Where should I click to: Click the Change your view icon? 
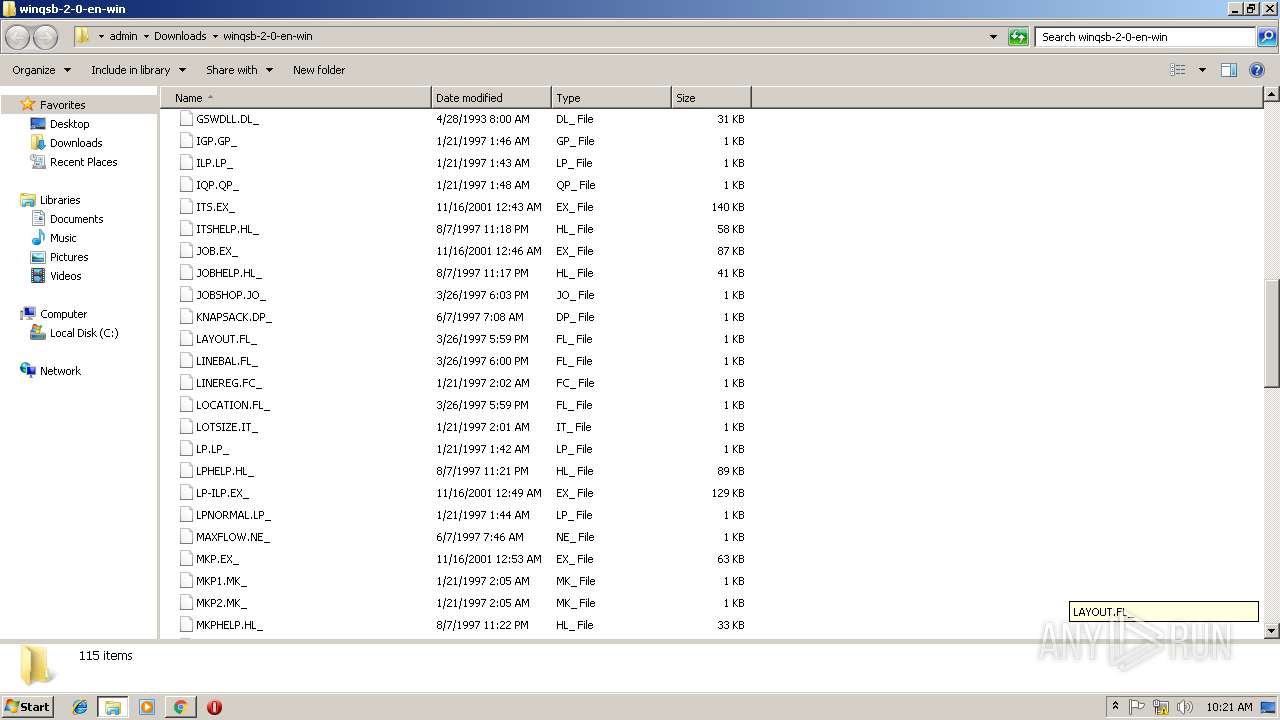(x=1178, y=70)
